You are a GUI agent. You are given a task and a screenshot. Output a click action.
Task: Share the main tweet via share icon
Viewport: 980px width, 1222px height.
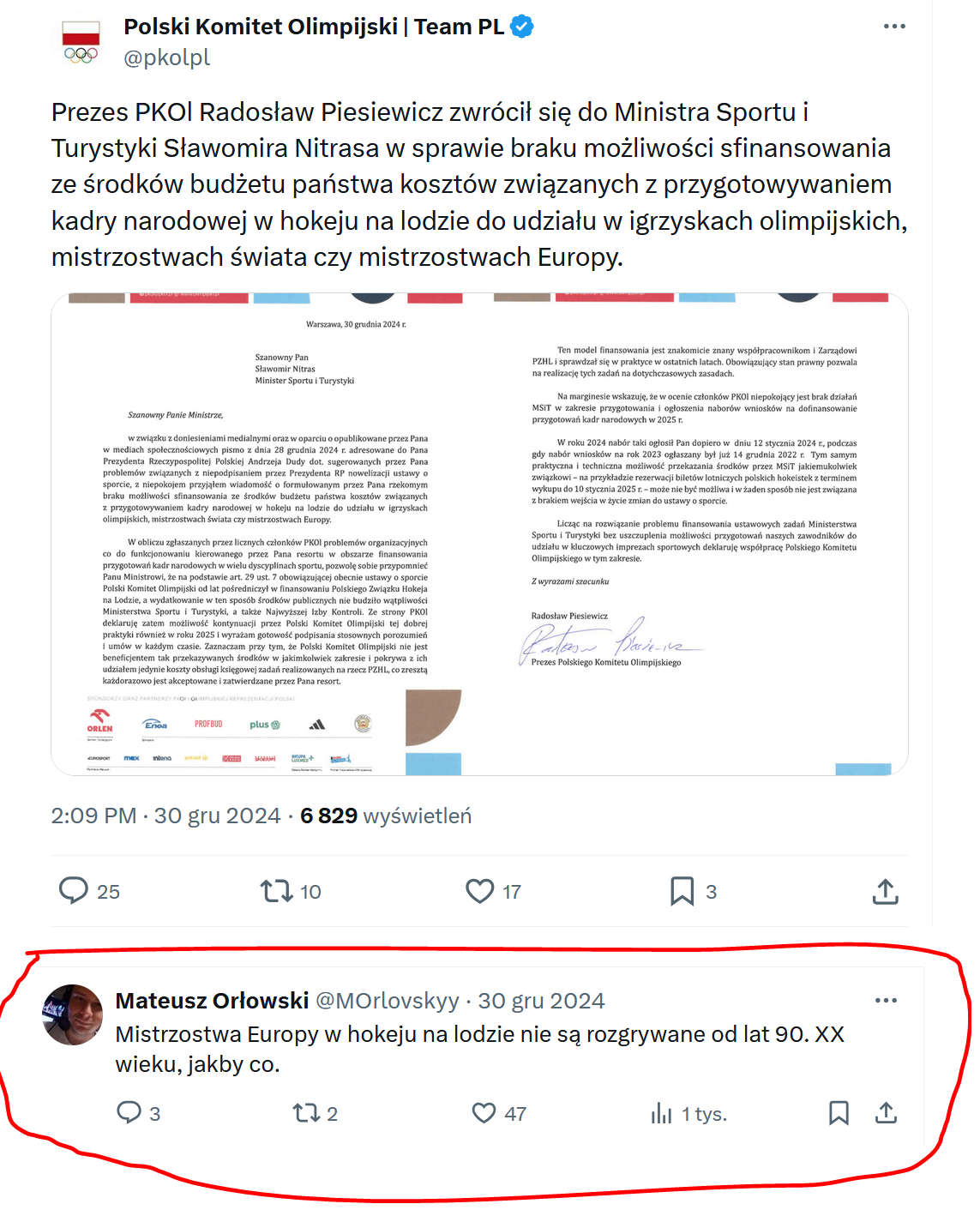(885, 891)
